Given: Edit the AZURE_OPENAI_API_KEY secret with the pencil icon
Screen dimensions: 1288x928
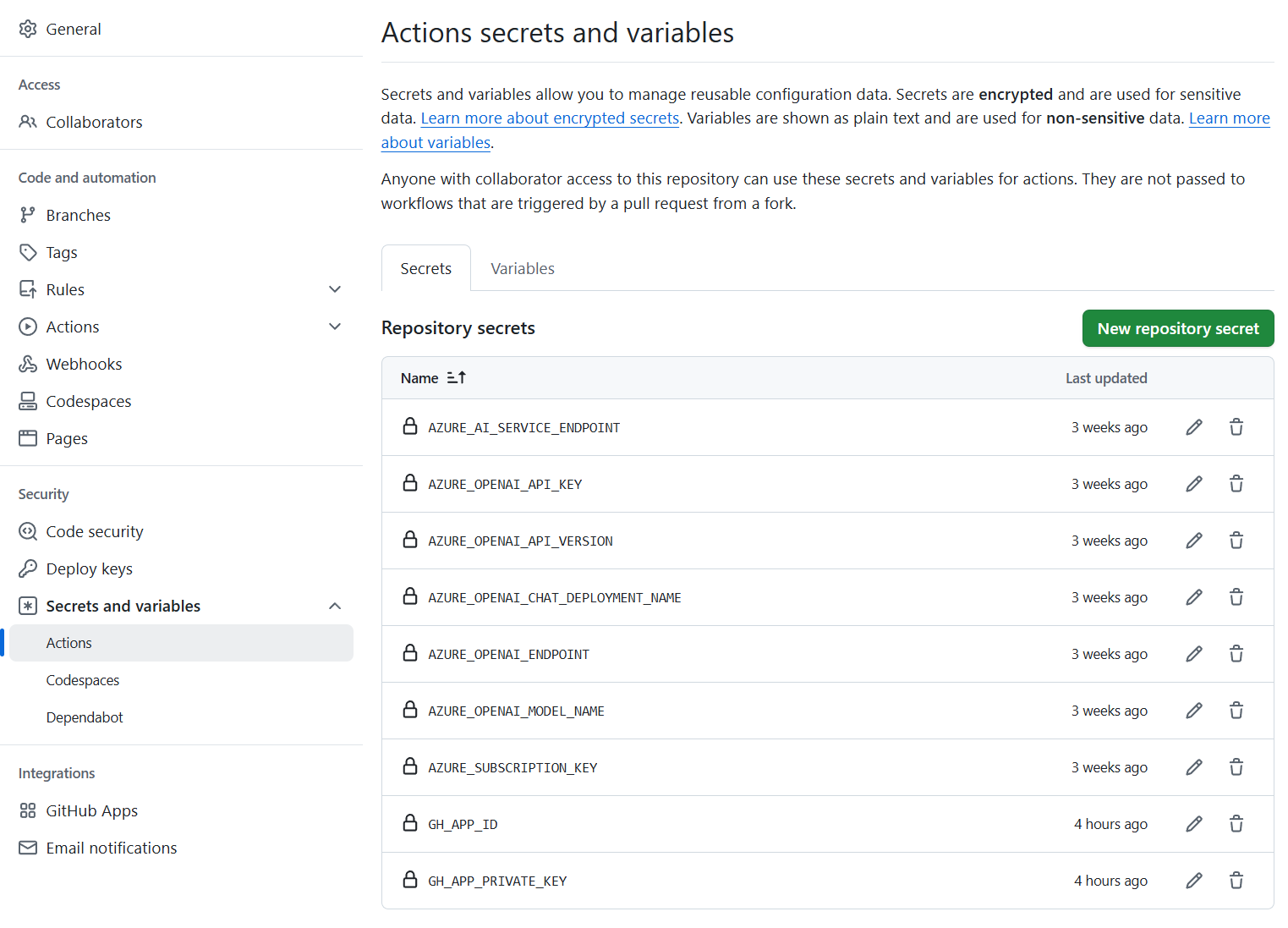Looking at the screenshot, I should 1193,483.
